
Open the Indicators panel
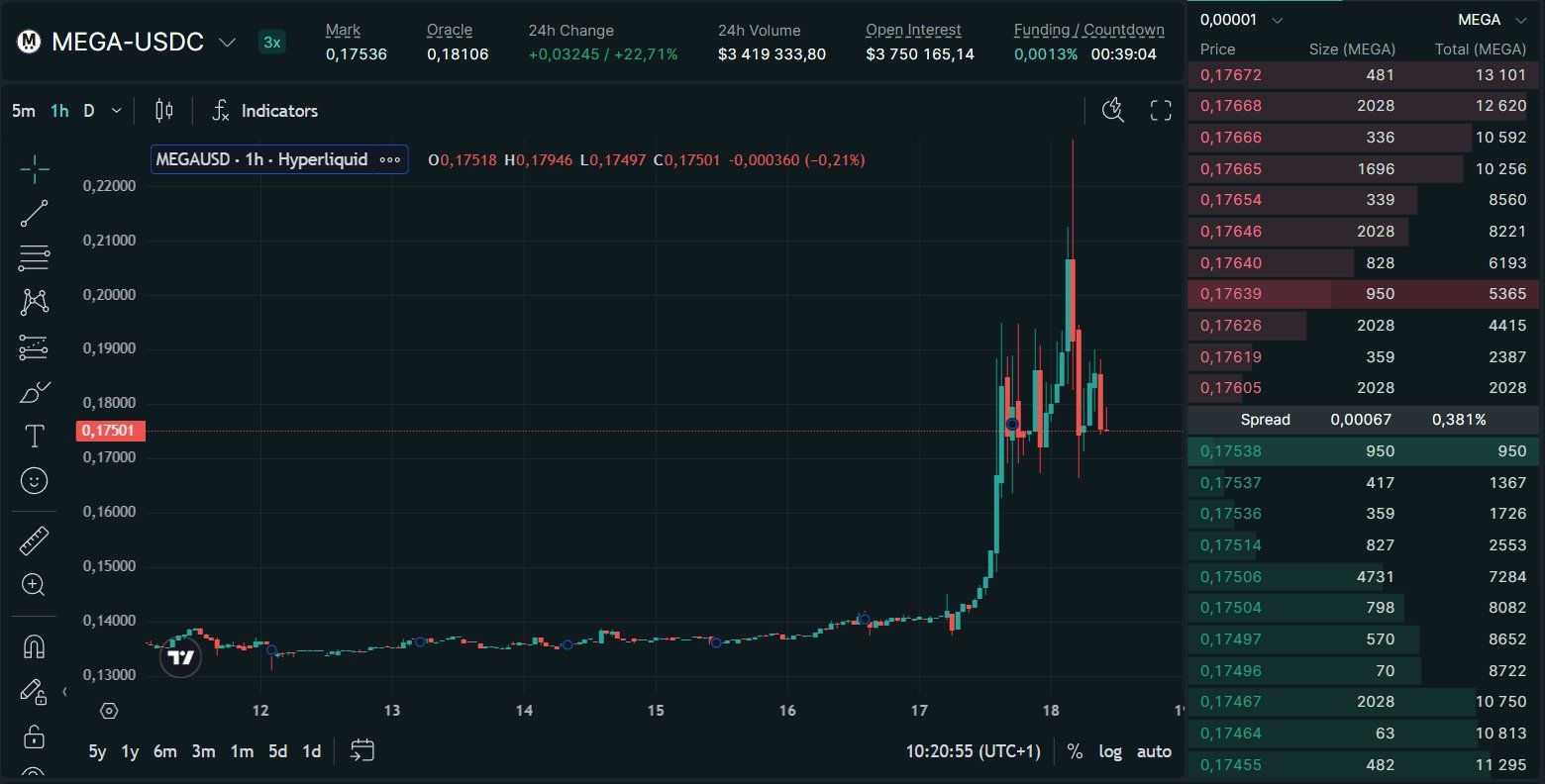pos(279,111)
